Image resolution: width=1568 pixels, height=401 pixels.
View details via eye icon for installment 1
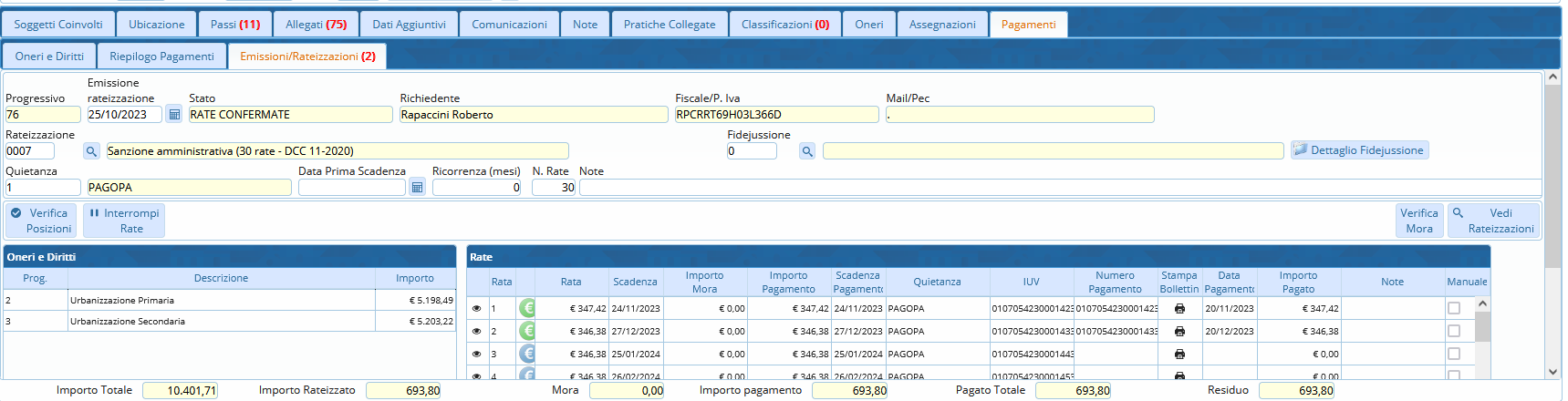[476, 309]
